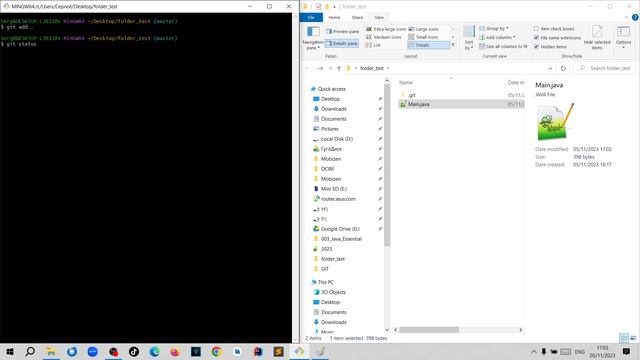The height and width of the screenshot is (360, 640).
Task: Open recent locations dropdown arrow
Action: (x=330, y=68)
